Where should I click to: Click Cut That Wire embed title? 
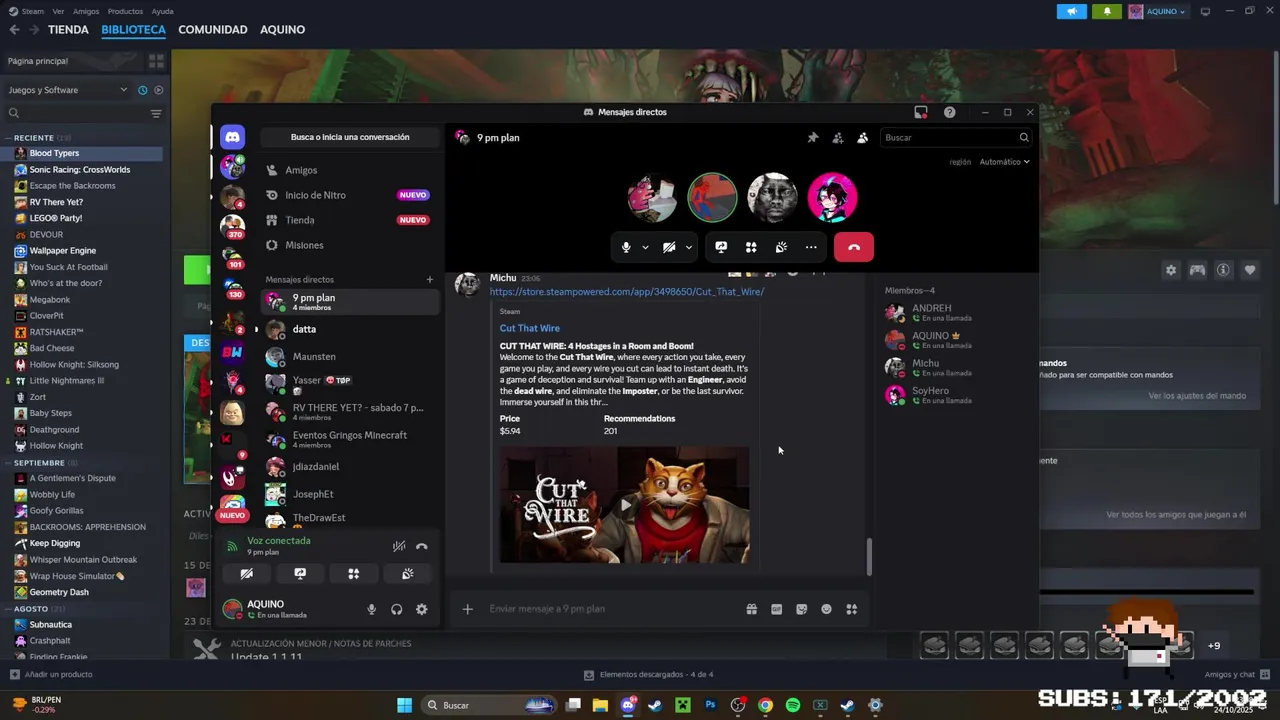pos(530,328)
